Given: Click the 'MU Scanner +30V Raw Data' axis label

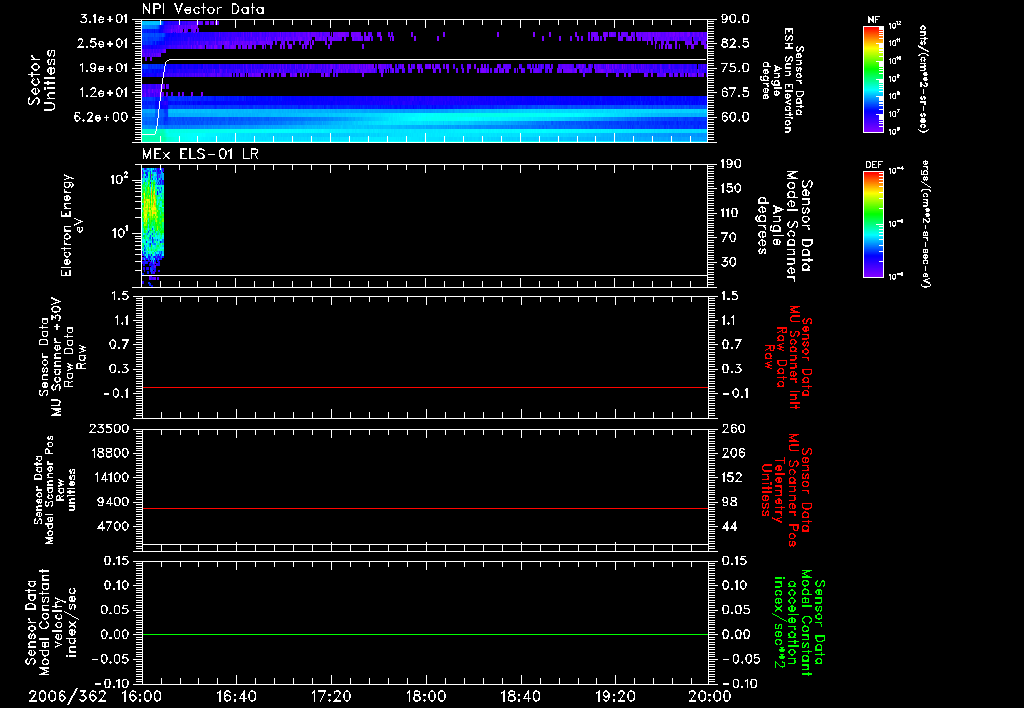Looking at the screenshot, I should coord(62,357).
